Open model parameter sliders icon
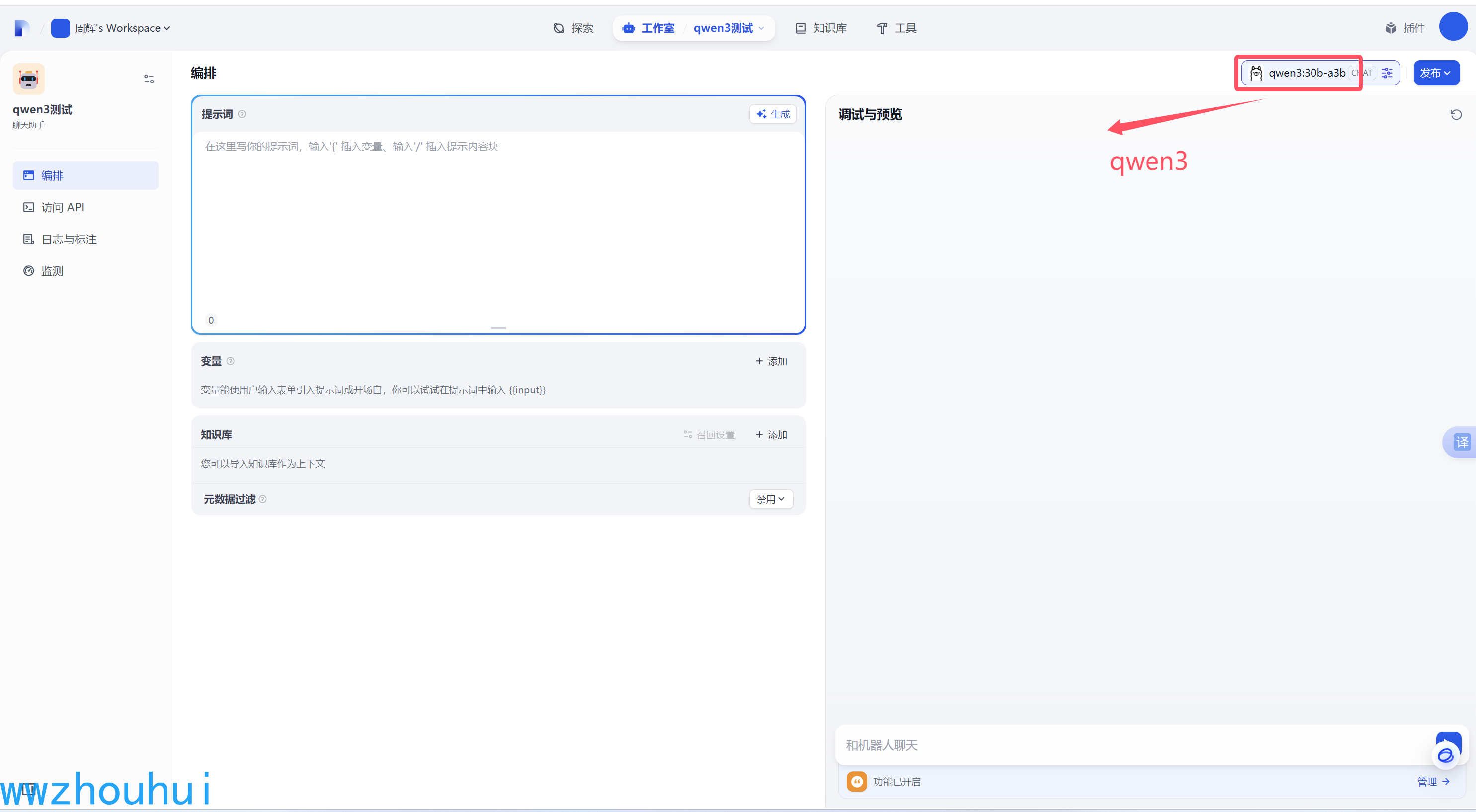Image resolution: width=1476 pixels, height=812 pixels. [x=1387, y=73]
